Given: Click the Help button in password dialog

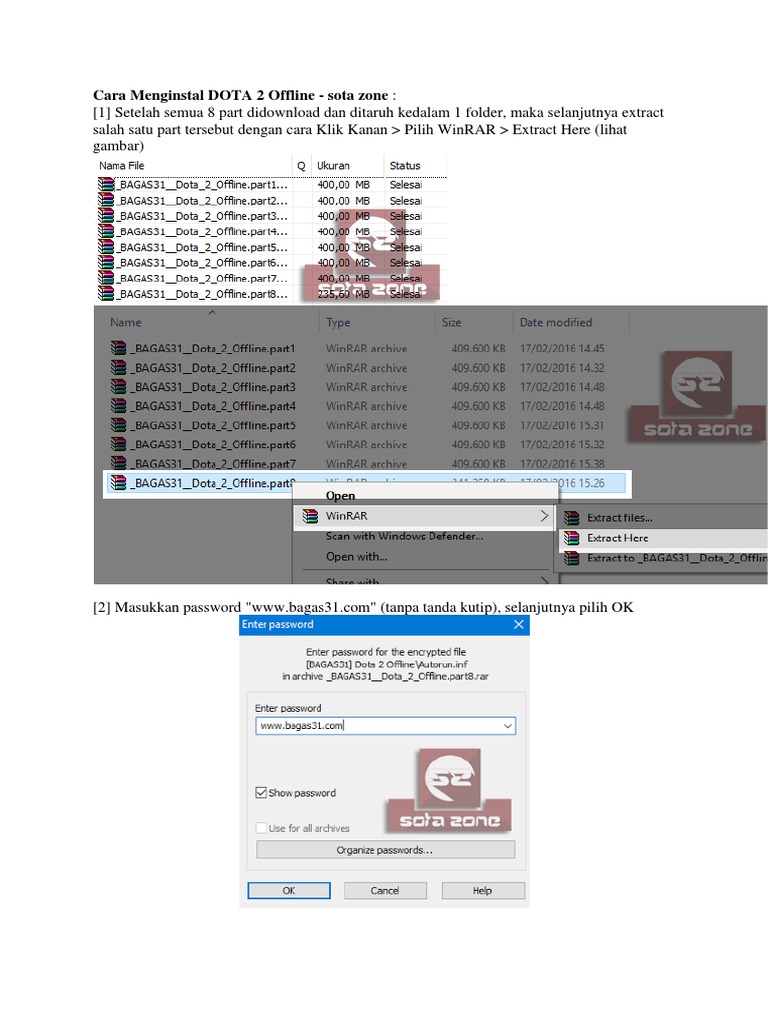Looking at the screenshot, I should [x=483, y=891].
